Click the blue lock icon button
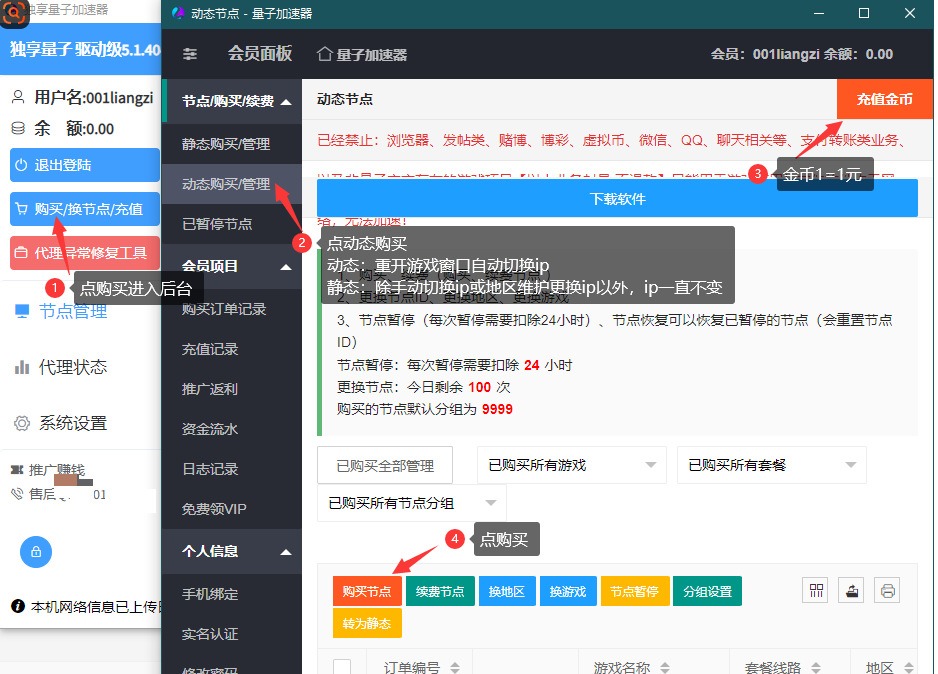Viewport: 938px width, 674px height. (x=36, y=551)
